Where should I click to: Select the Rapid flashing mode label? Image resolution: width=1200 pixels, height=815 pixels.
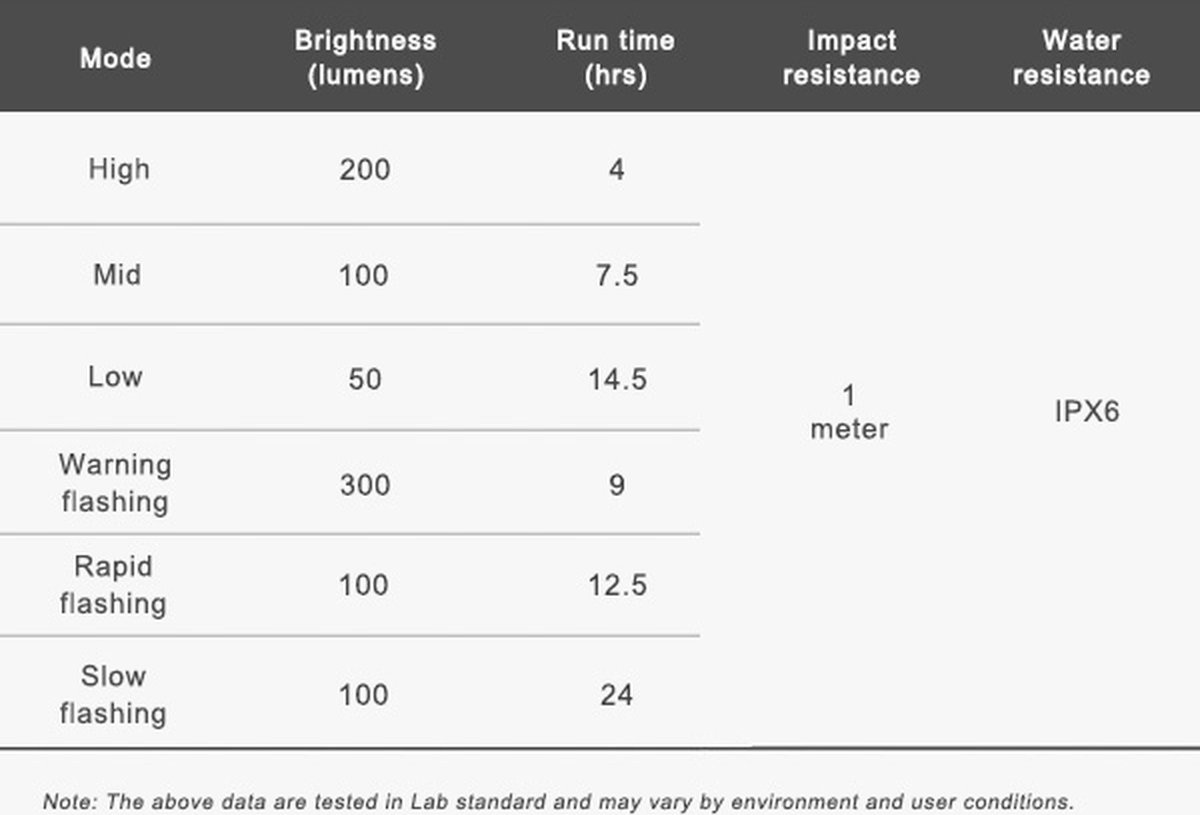point(113,585)
